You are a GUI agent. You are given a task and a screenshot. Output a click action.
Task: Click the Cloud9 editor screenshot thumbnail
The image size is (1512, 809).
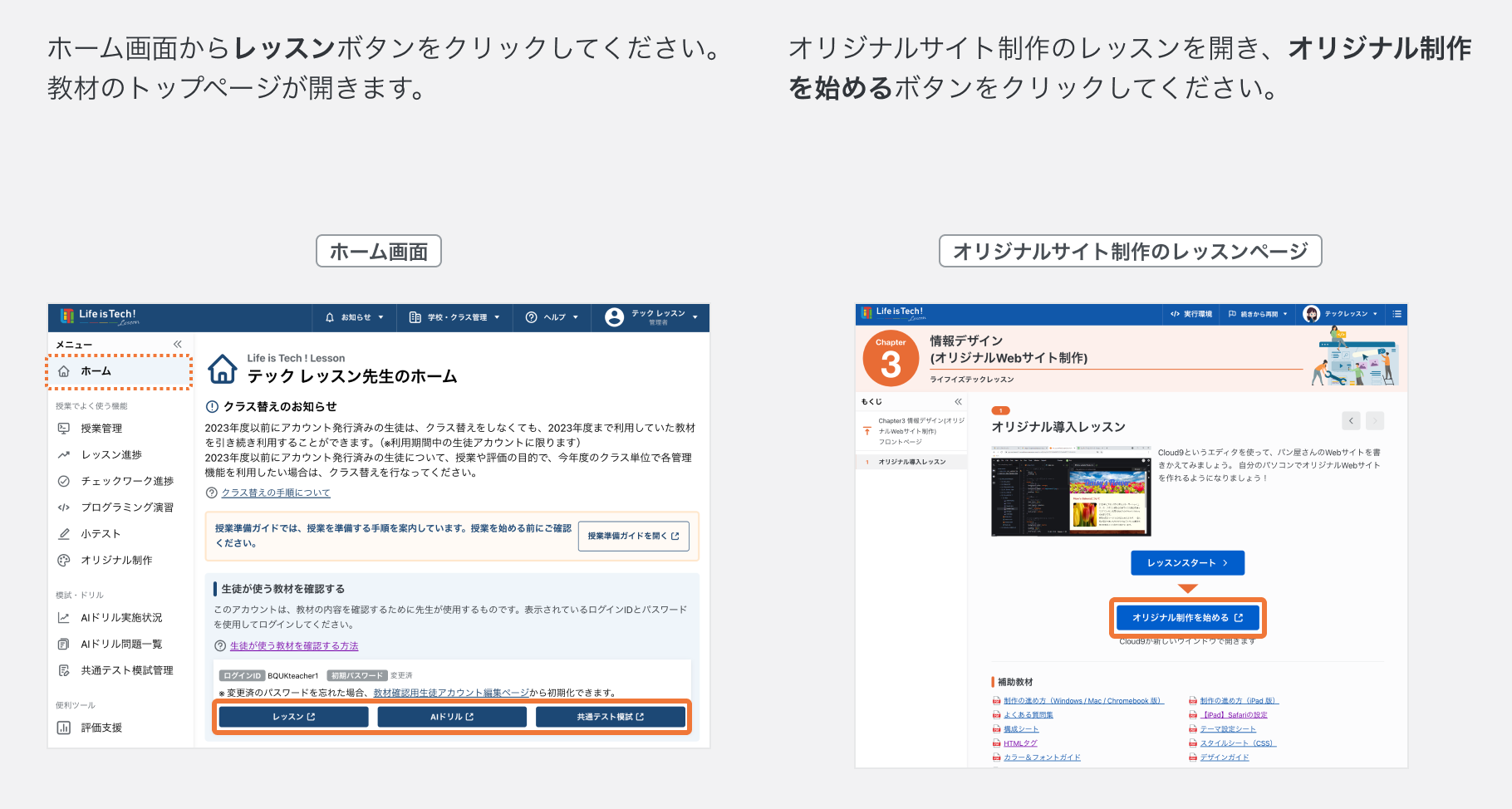tap(1071, 491)
